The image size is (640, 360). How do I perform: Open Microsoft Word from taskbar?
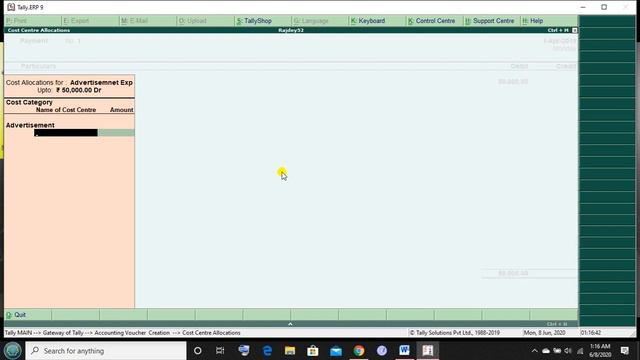[404, 350]
